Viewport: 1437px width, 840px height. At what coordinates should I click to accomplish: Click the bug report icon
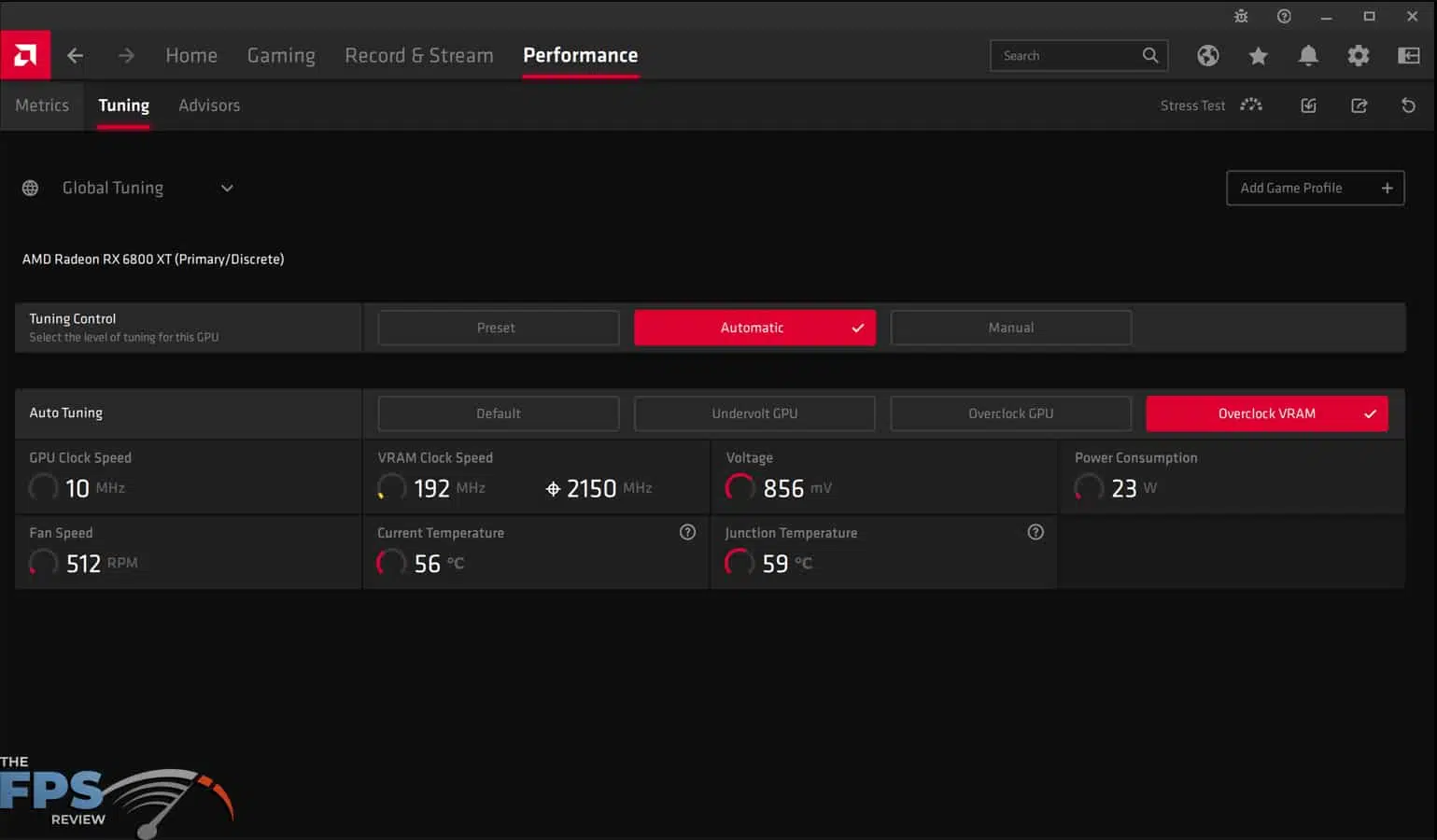coord(1241,16)
